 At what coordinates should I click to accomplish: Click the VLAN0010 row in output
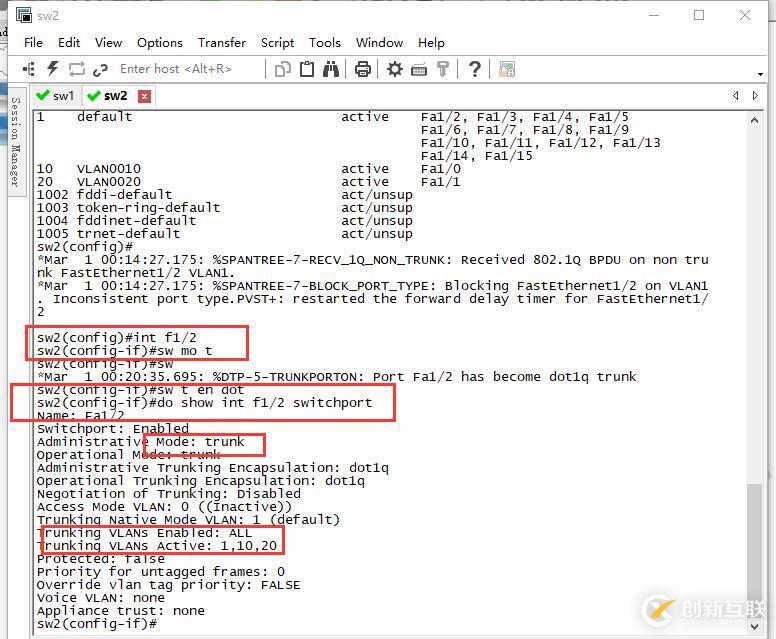248,169
